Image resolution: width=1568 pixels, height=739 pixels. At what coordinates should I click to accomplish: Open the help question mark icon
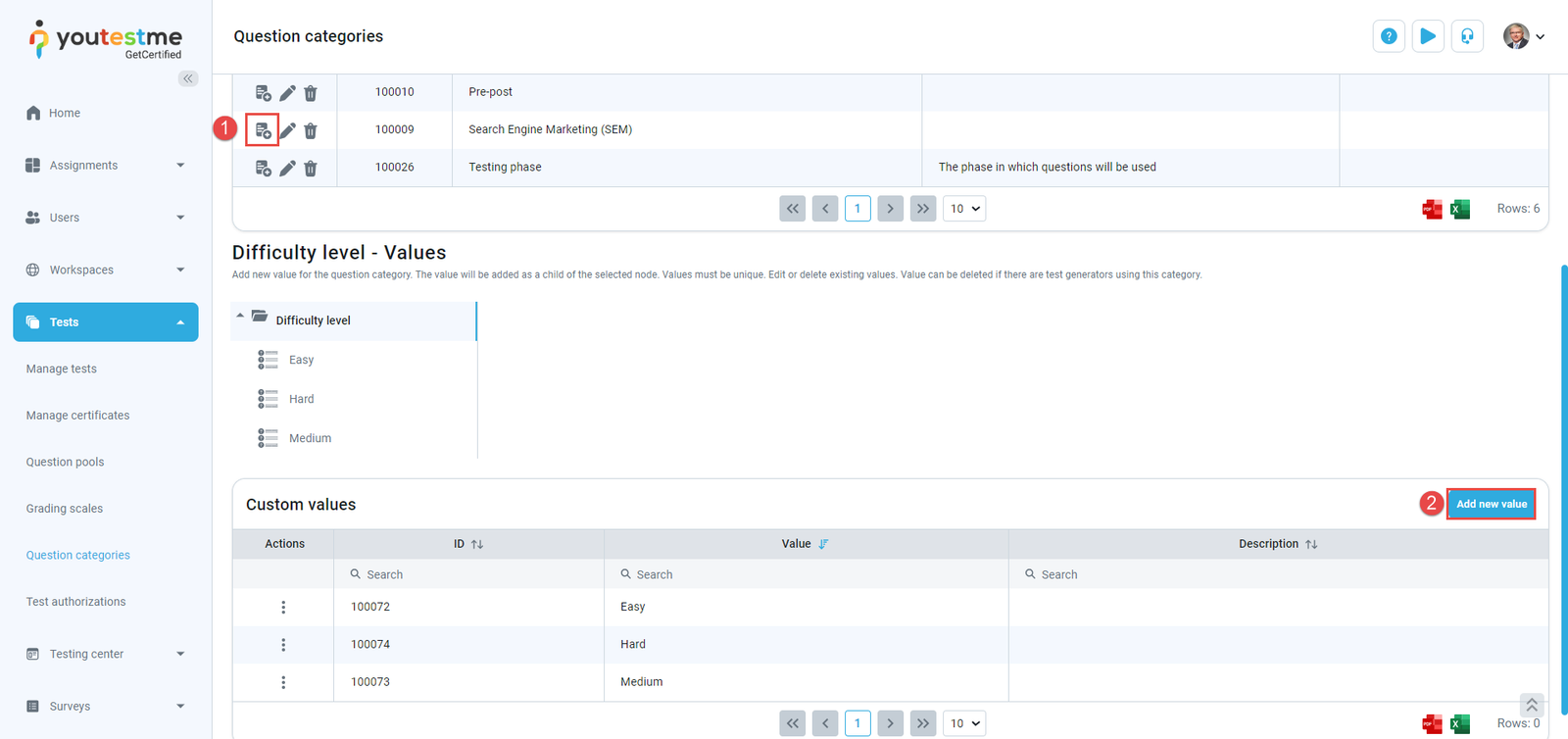pyautogui.click(x=1389, y=36)
